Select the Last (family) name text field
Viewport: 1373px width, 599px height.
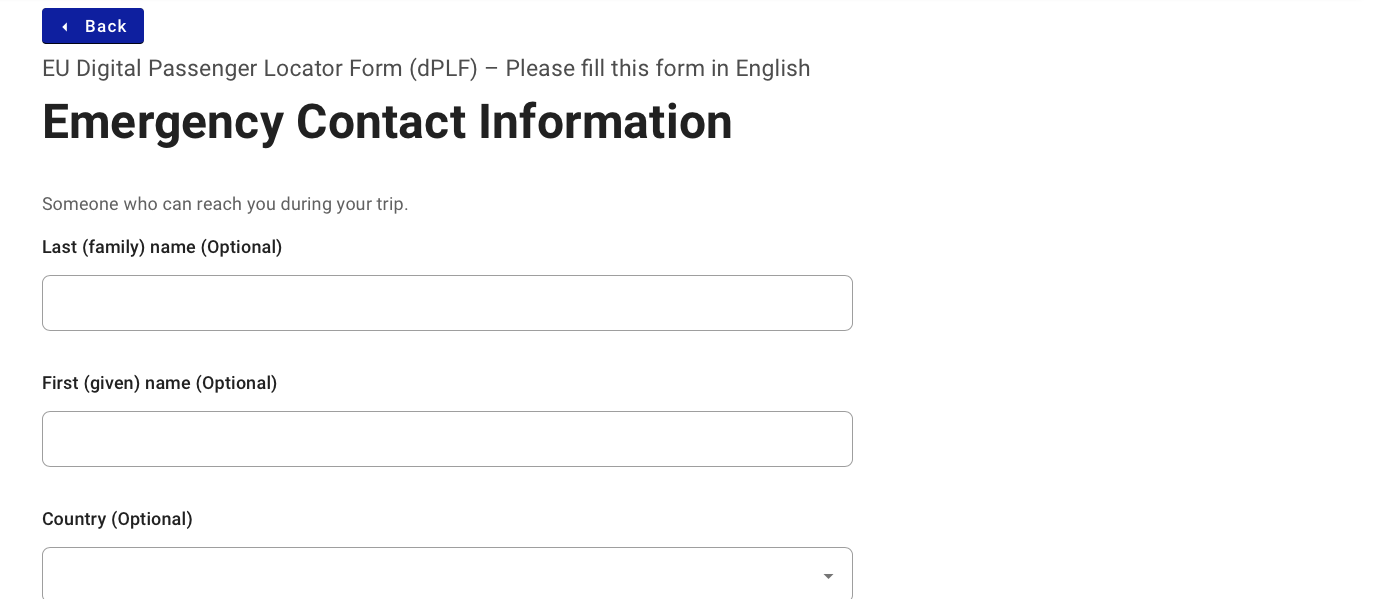(x=447, y=302)
